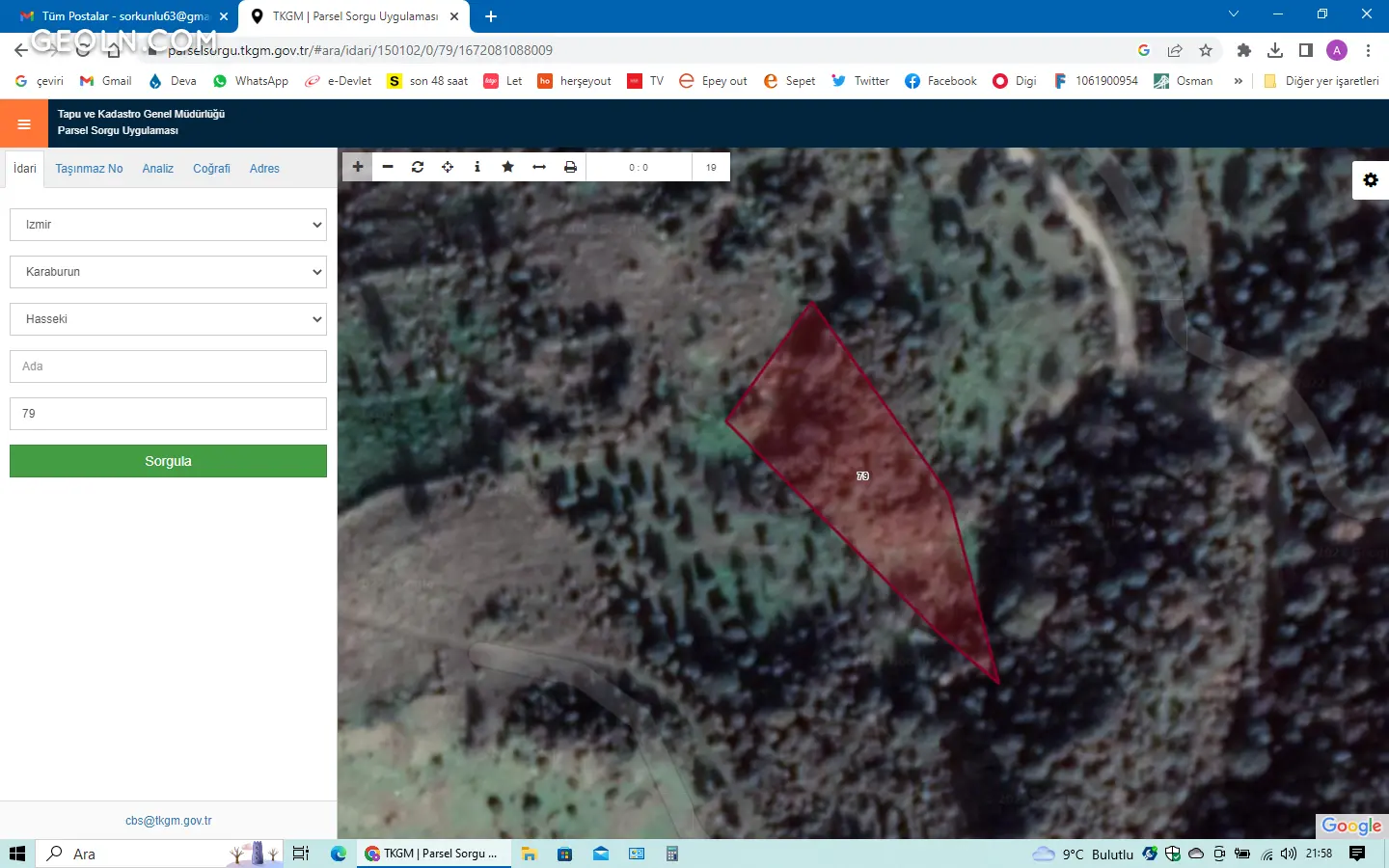Switch to the Coğrafi tab
Viewport: 1389px width, 868px height.
click(x=211, y=169)
